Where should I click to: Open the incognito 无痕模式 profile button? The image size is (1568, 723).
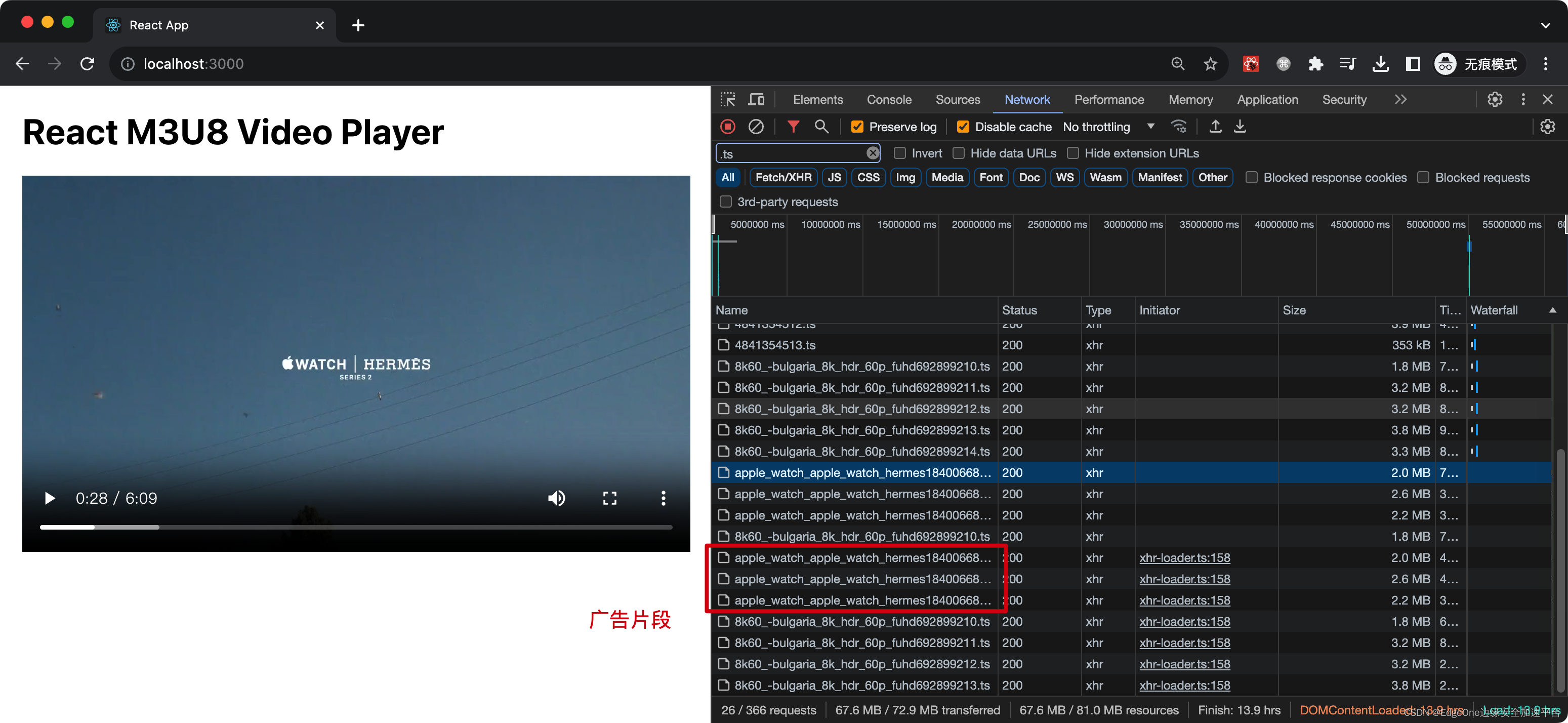pos(1478,64)
